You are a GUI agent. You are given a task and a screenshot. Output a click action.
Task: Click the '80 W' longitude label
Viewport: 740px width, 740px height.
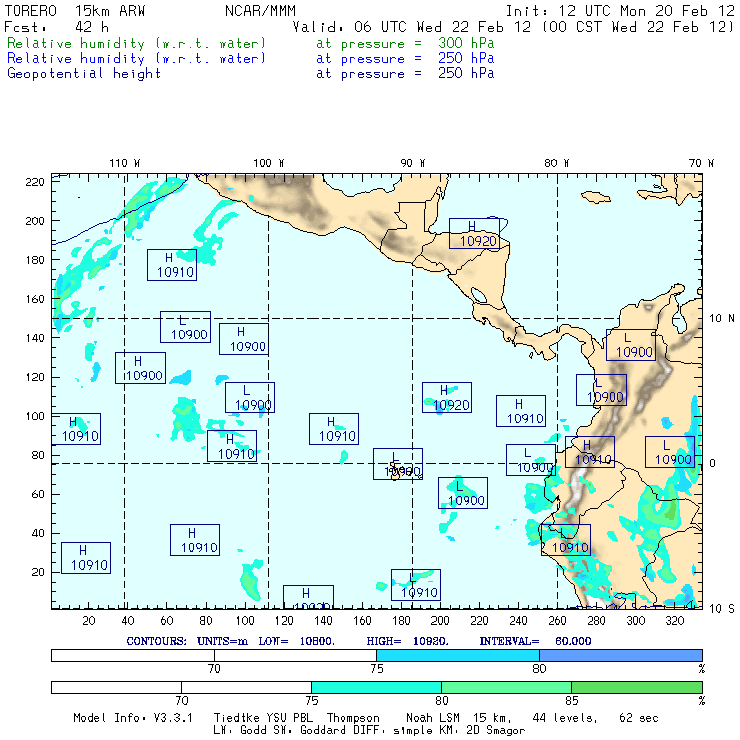click(x=556, y=163)
